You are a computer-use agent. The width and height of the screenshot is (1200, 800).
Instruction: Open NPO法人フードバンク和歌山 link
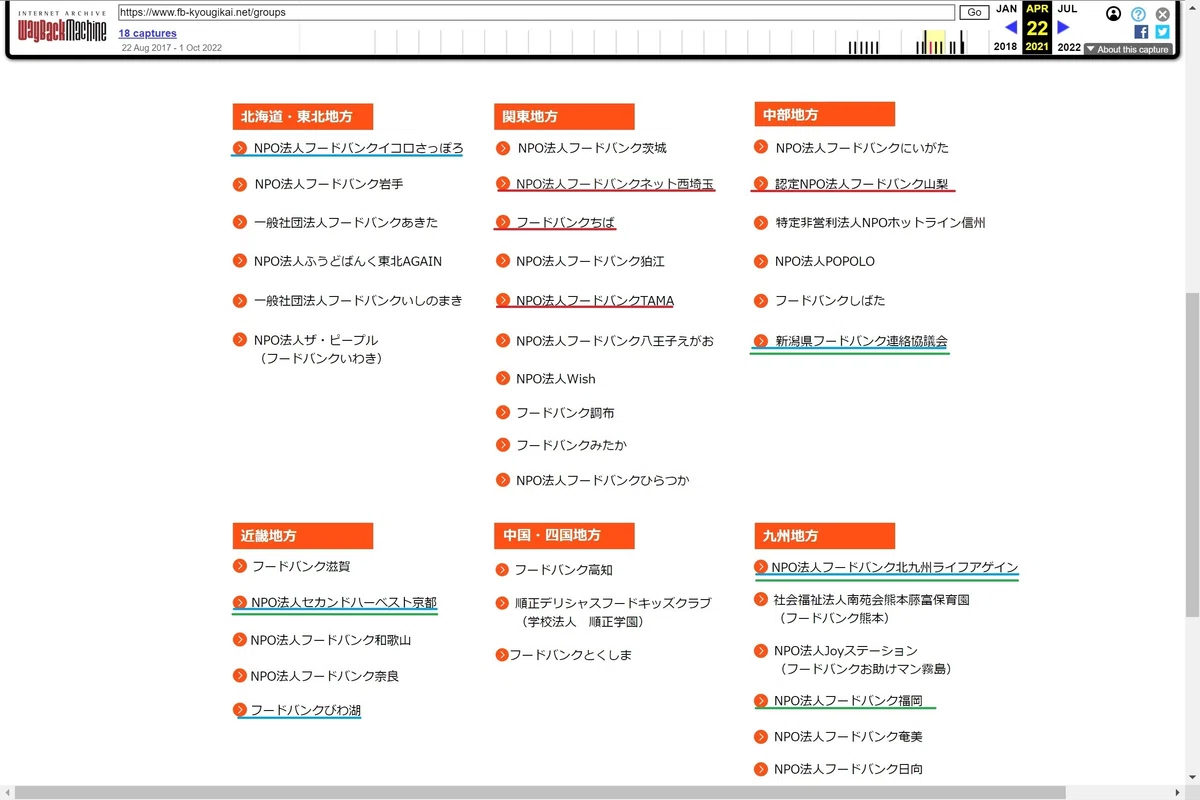pyautogui.click(x=331, y=640)
